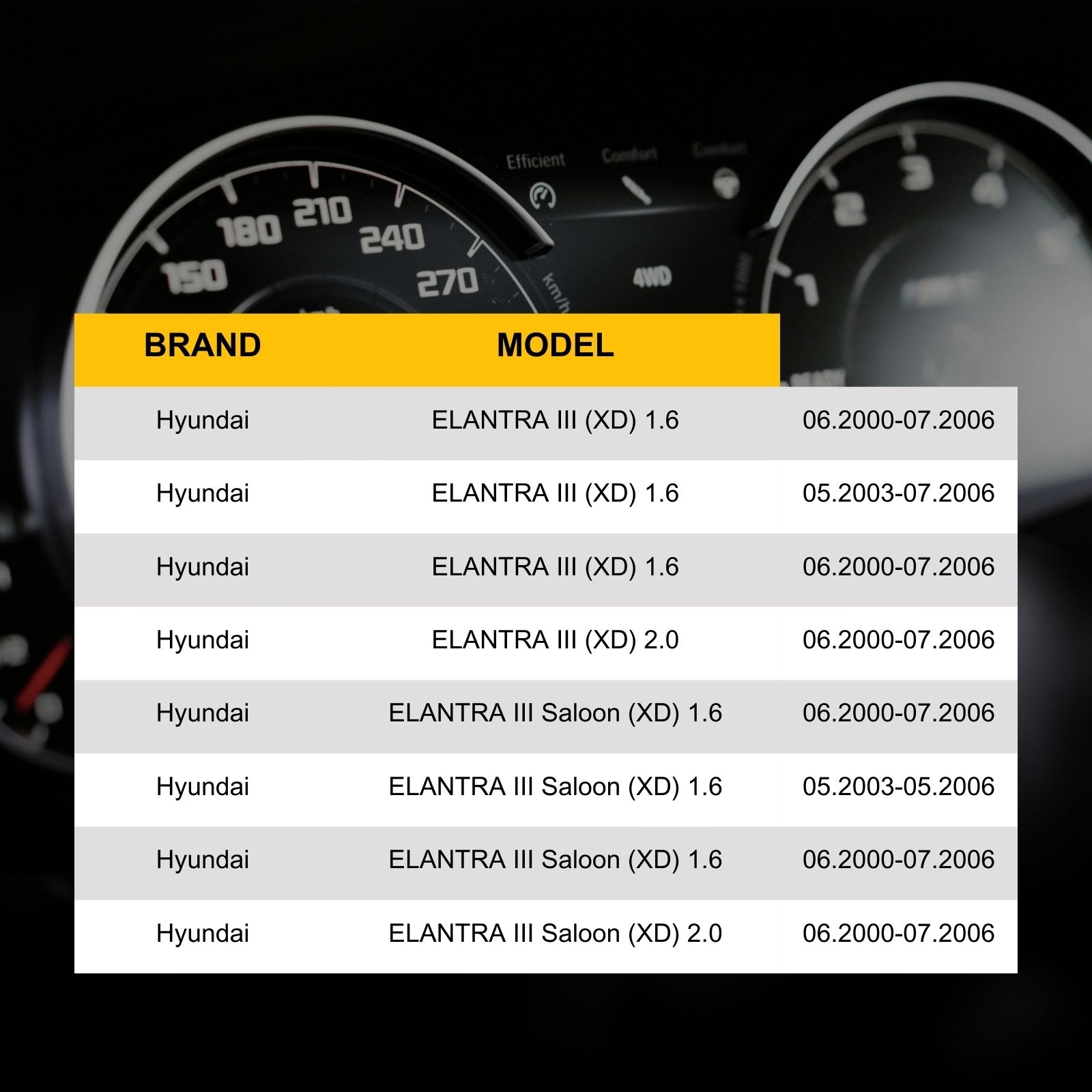
Task: Select the Comfort mode icon
Action: 636,190
